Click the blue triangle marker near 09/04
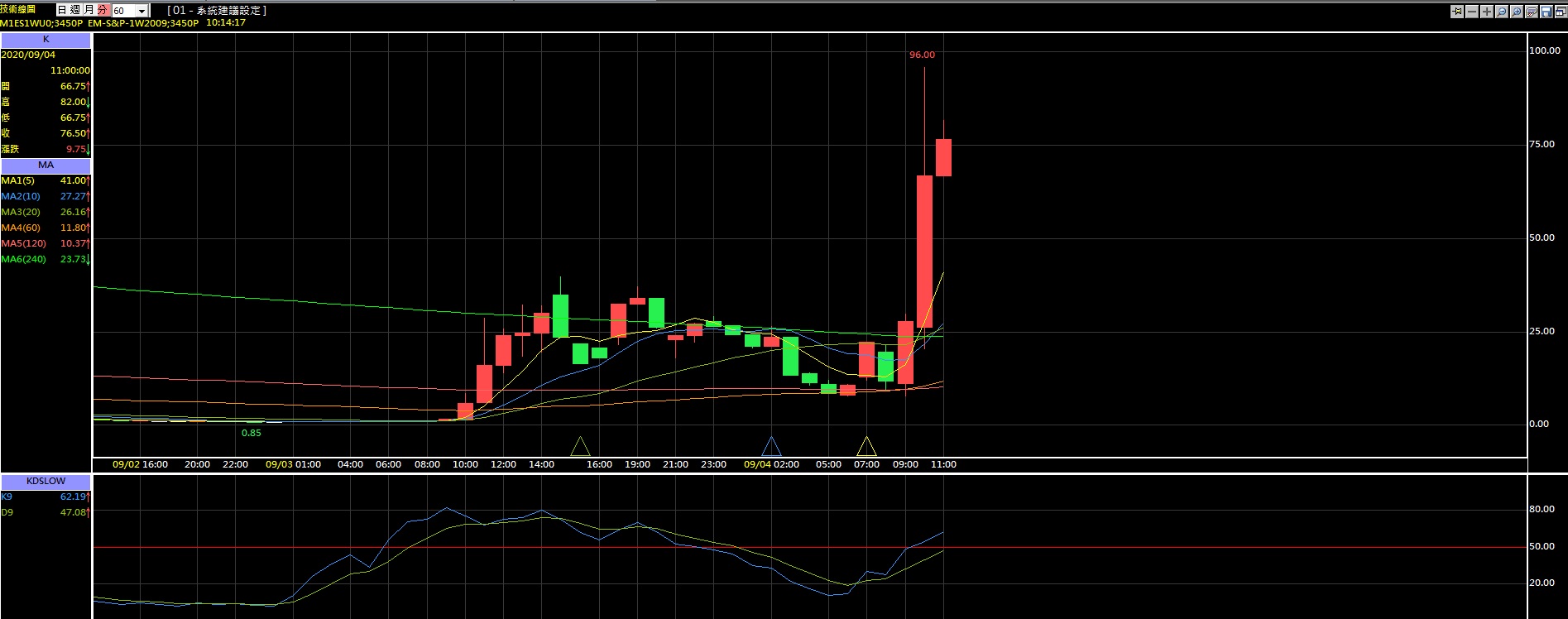Screen dimensions: 1568x619 (771, 447)
